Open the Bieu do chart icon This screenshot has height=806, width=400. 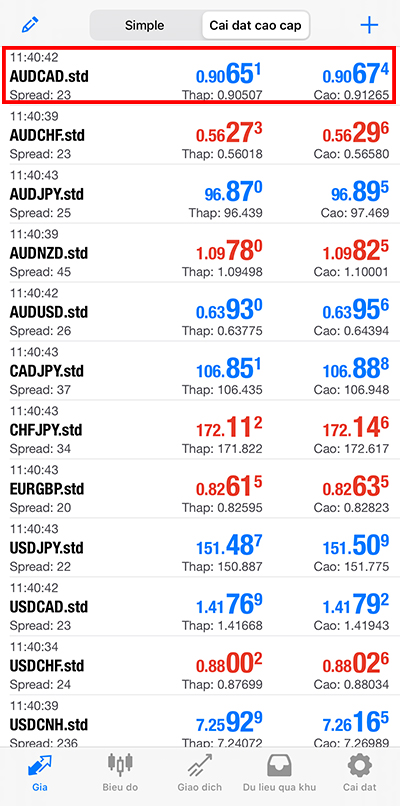click(x=120, y=765)
